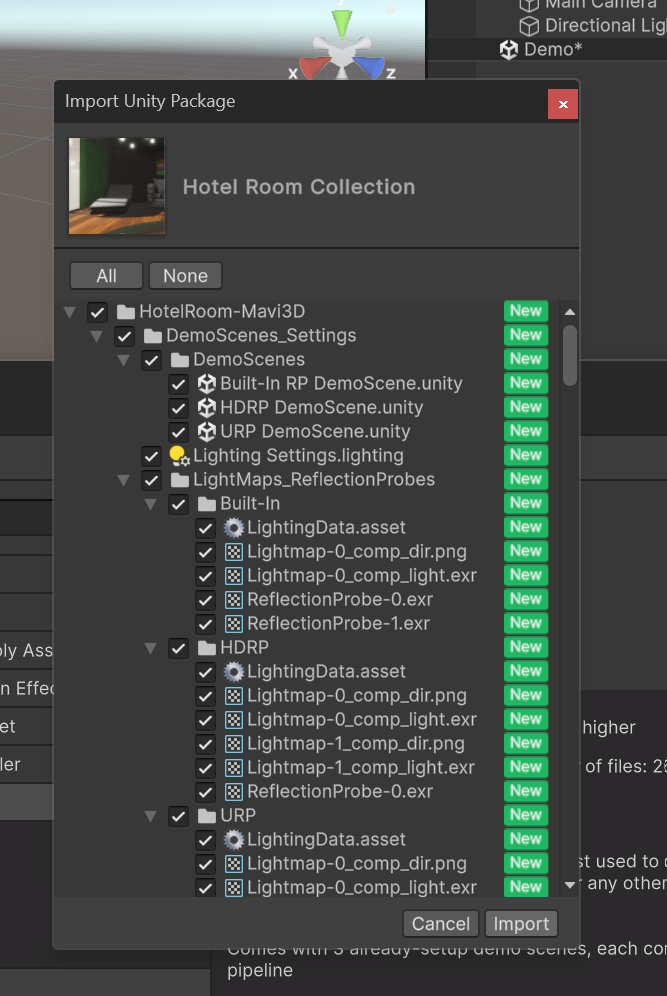Click the Hotel Room Collection title text
Image resolution: width=667 pixels, height=996 pixels.
coord(299,187)
